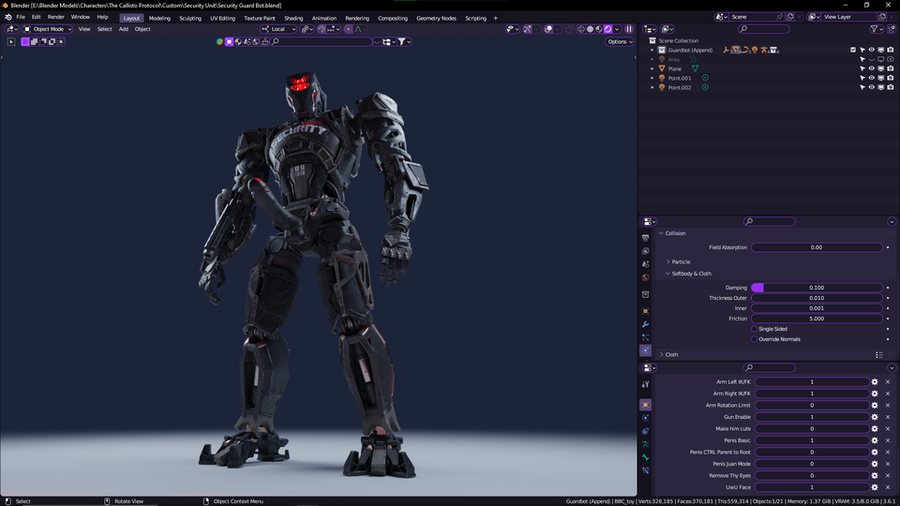The width and height of the screenshot is (900, 506).
Task: Open the Physics properties tab icon
Action: click(x=646, y=350)
